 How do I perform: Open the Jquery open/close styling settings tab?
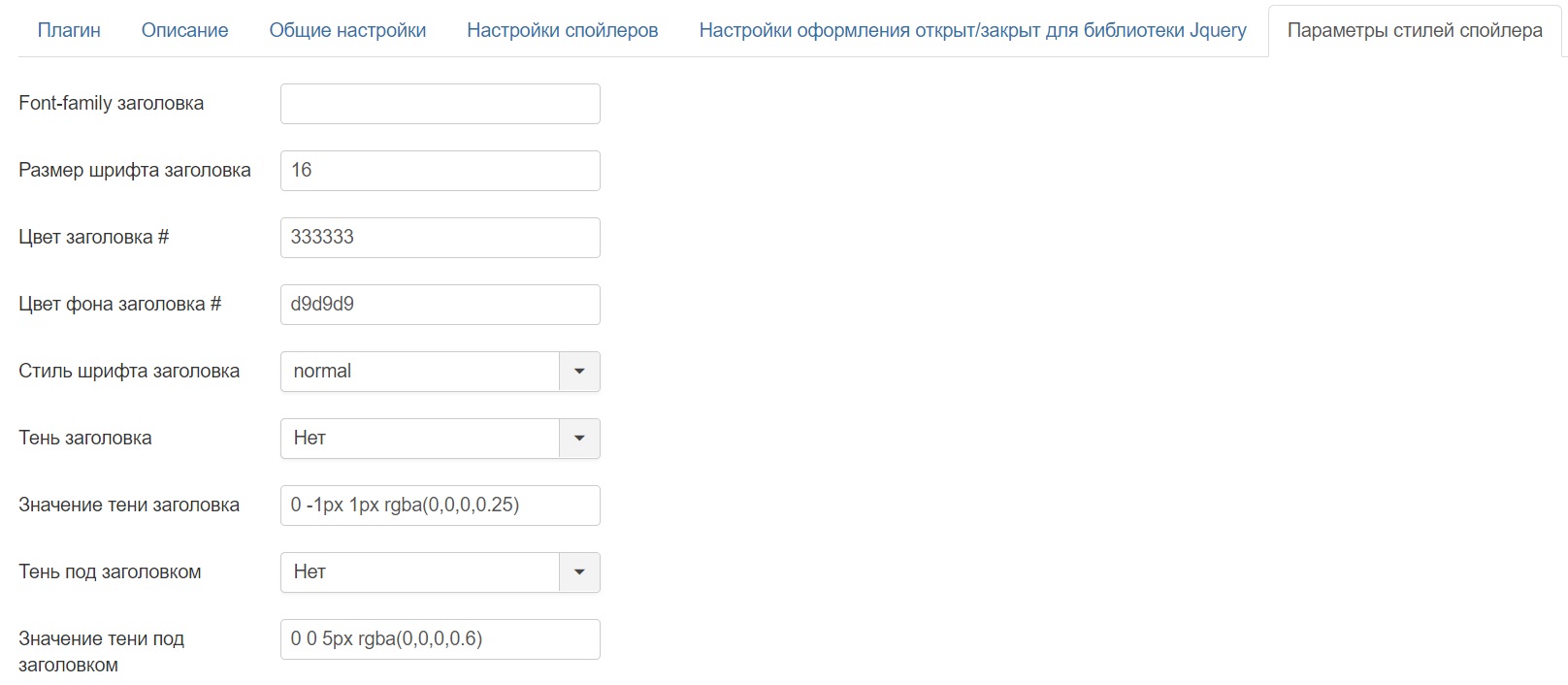pos(973,30)
